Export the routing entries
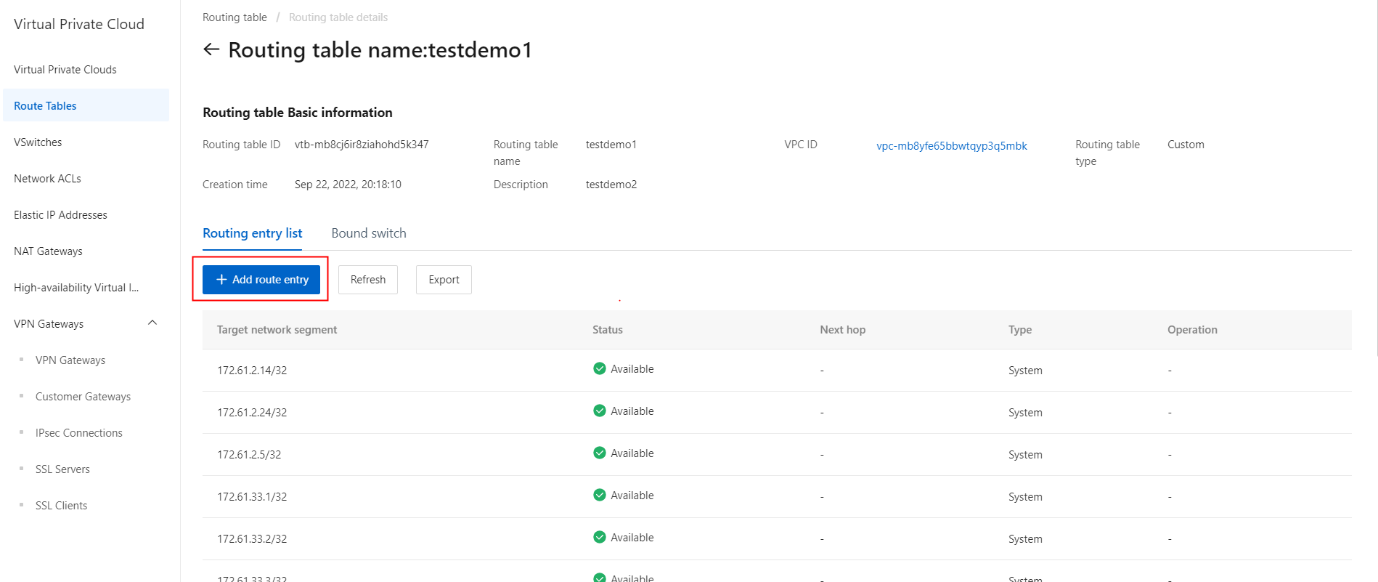The width and height of the screenshot is (1378, 582). (x=444, y=280)
